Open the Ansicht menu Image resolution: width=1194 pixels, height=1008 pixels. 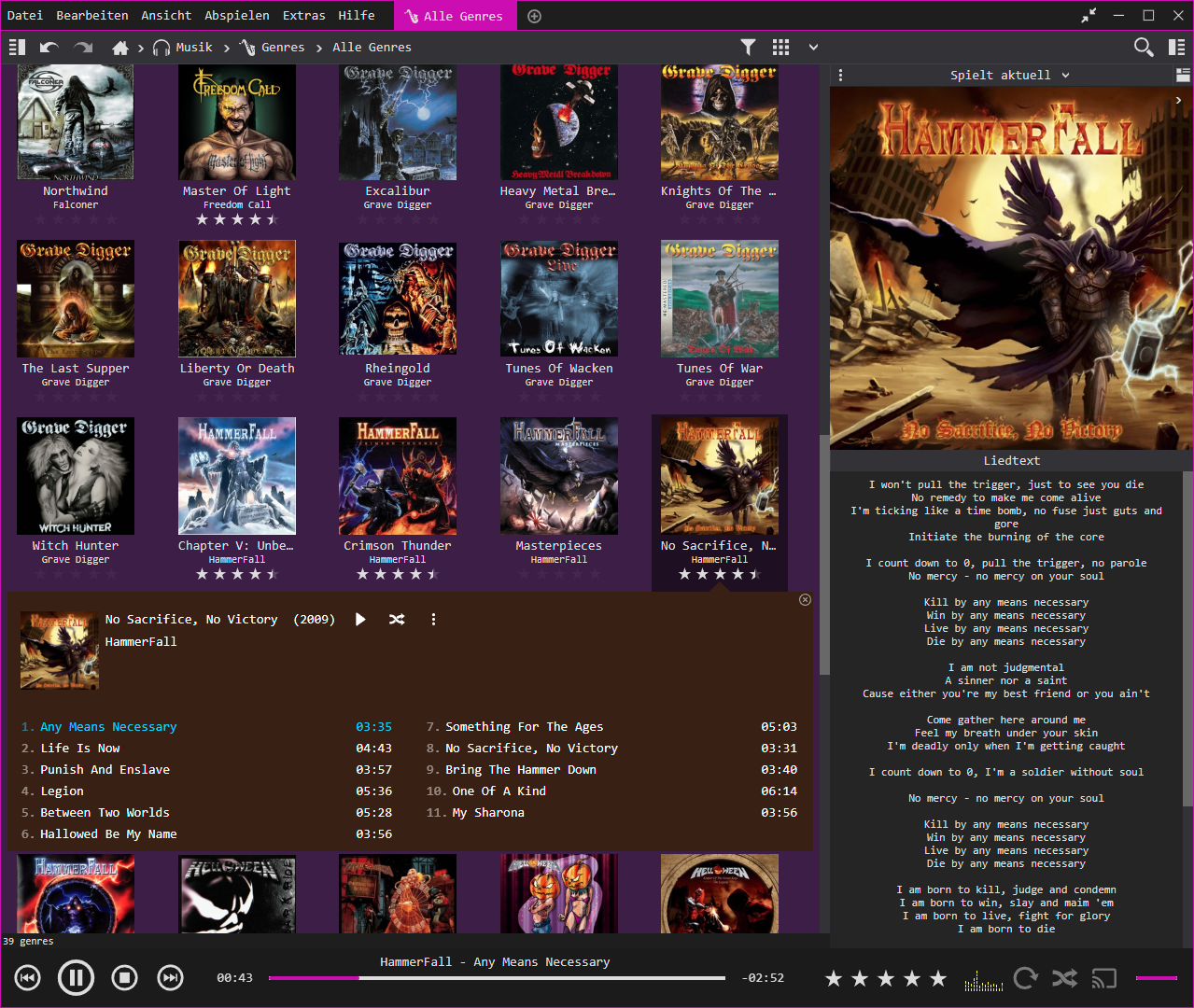click(x=166, y=16)
